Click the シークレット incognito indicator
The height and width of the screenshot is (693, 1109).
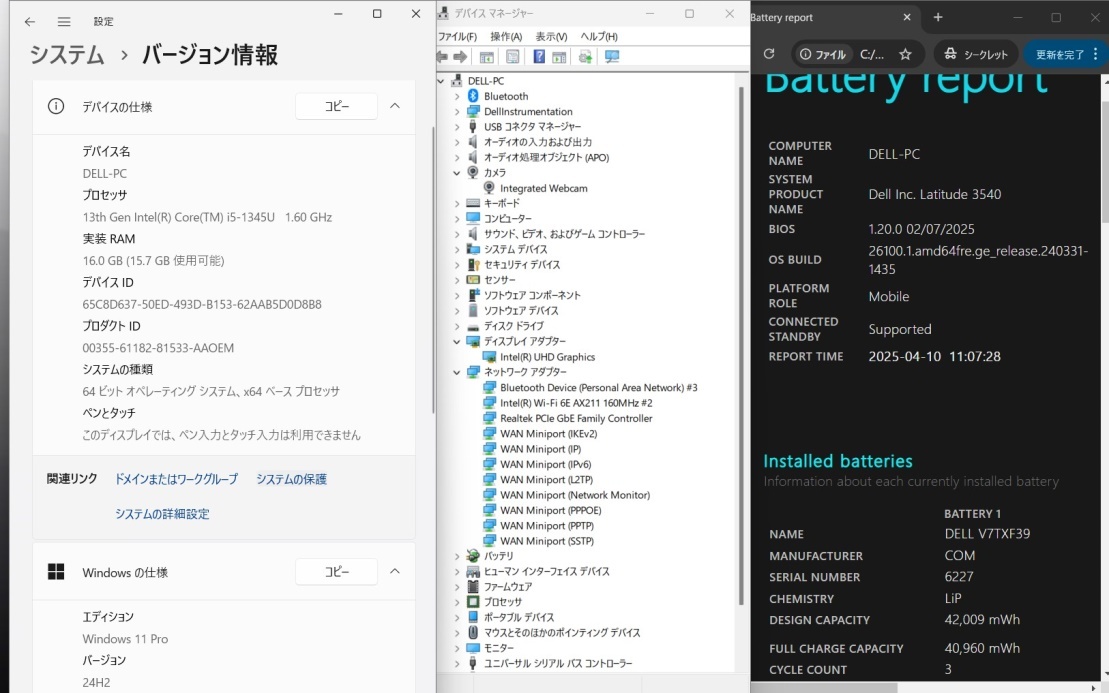(x=976, y=54)
